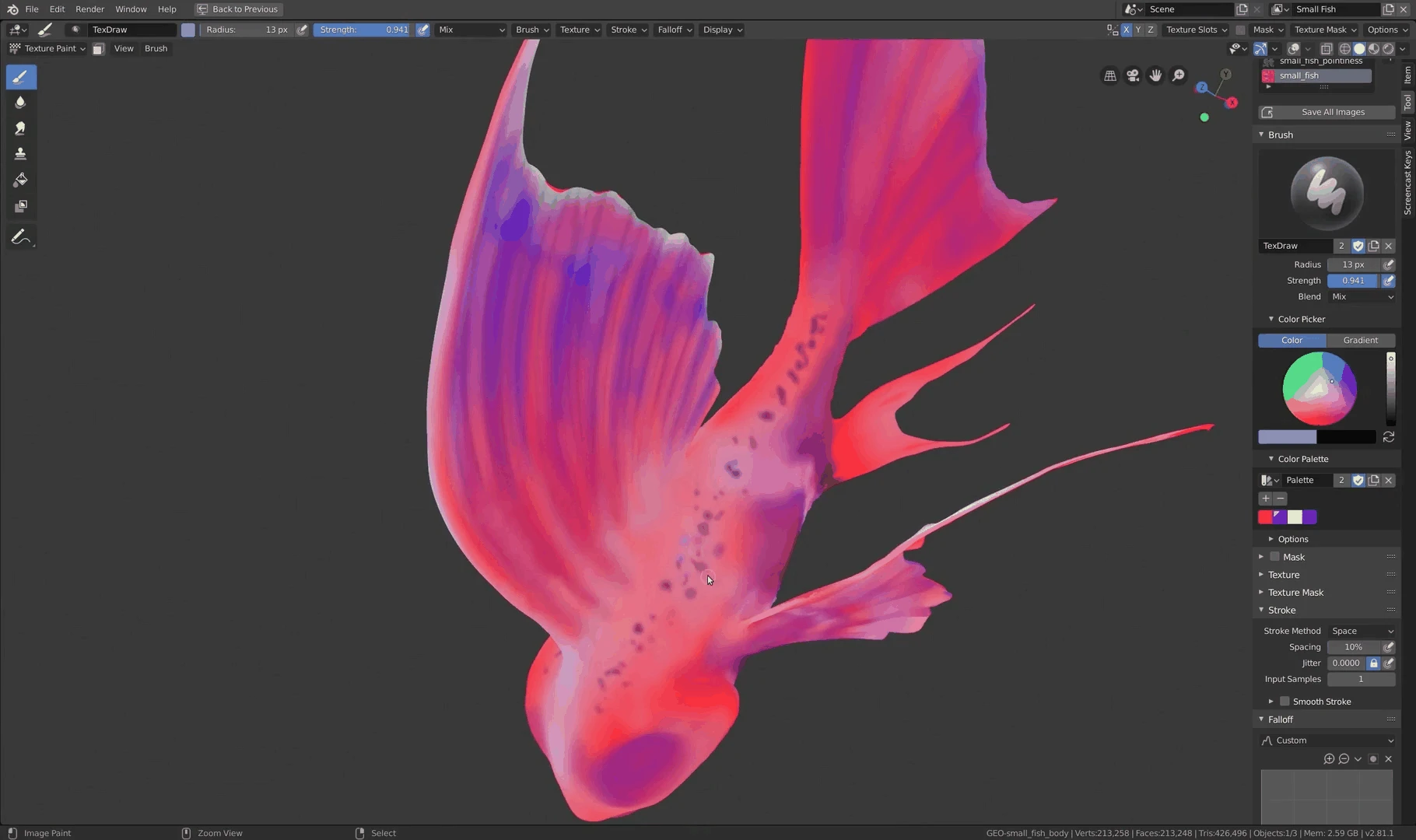Viewport: 1416px width, 840px height.
Task: Open the Render menu
Action: click(x=89, y=9)
